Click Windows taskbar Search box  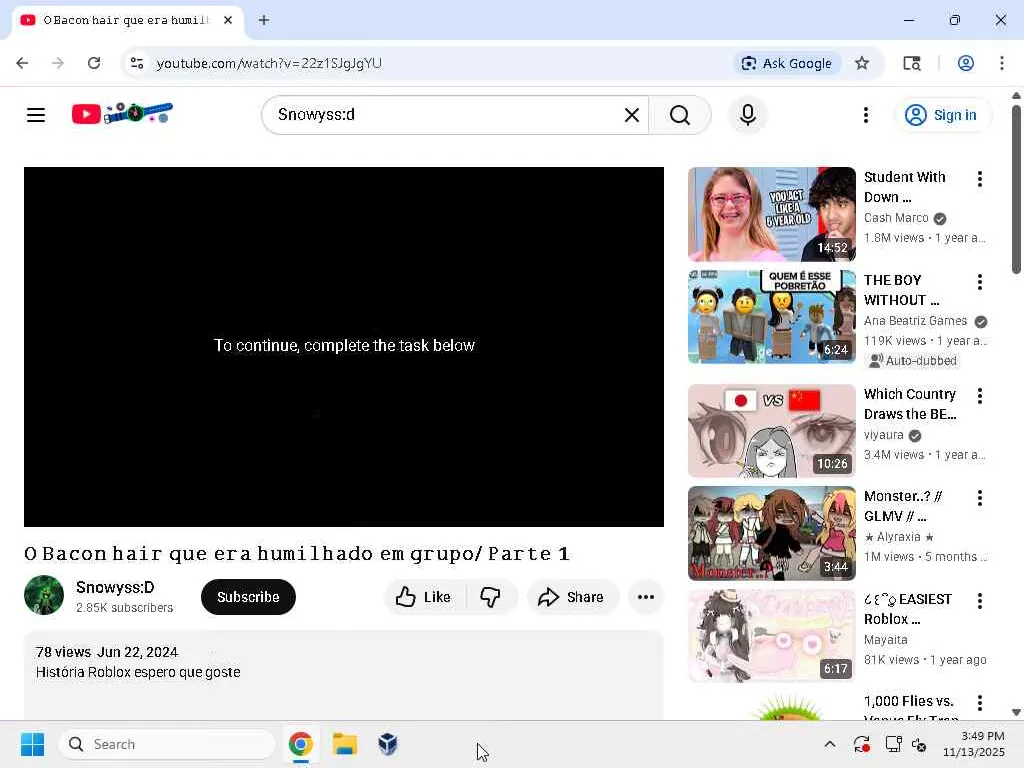(x=167, y=744)
